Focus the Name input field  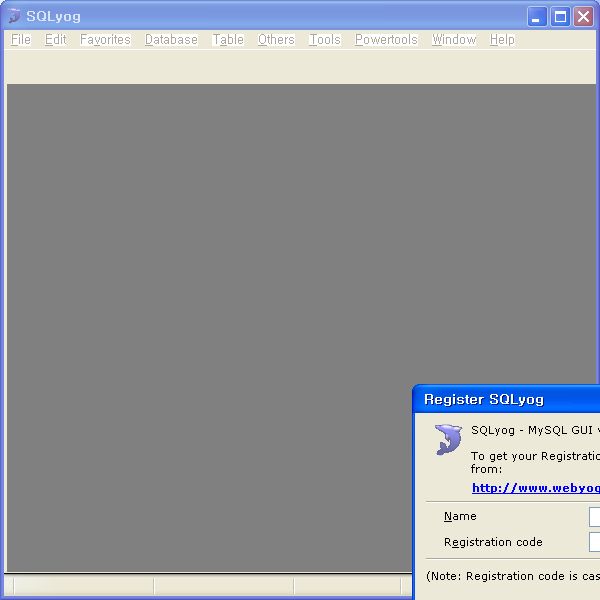594,517
